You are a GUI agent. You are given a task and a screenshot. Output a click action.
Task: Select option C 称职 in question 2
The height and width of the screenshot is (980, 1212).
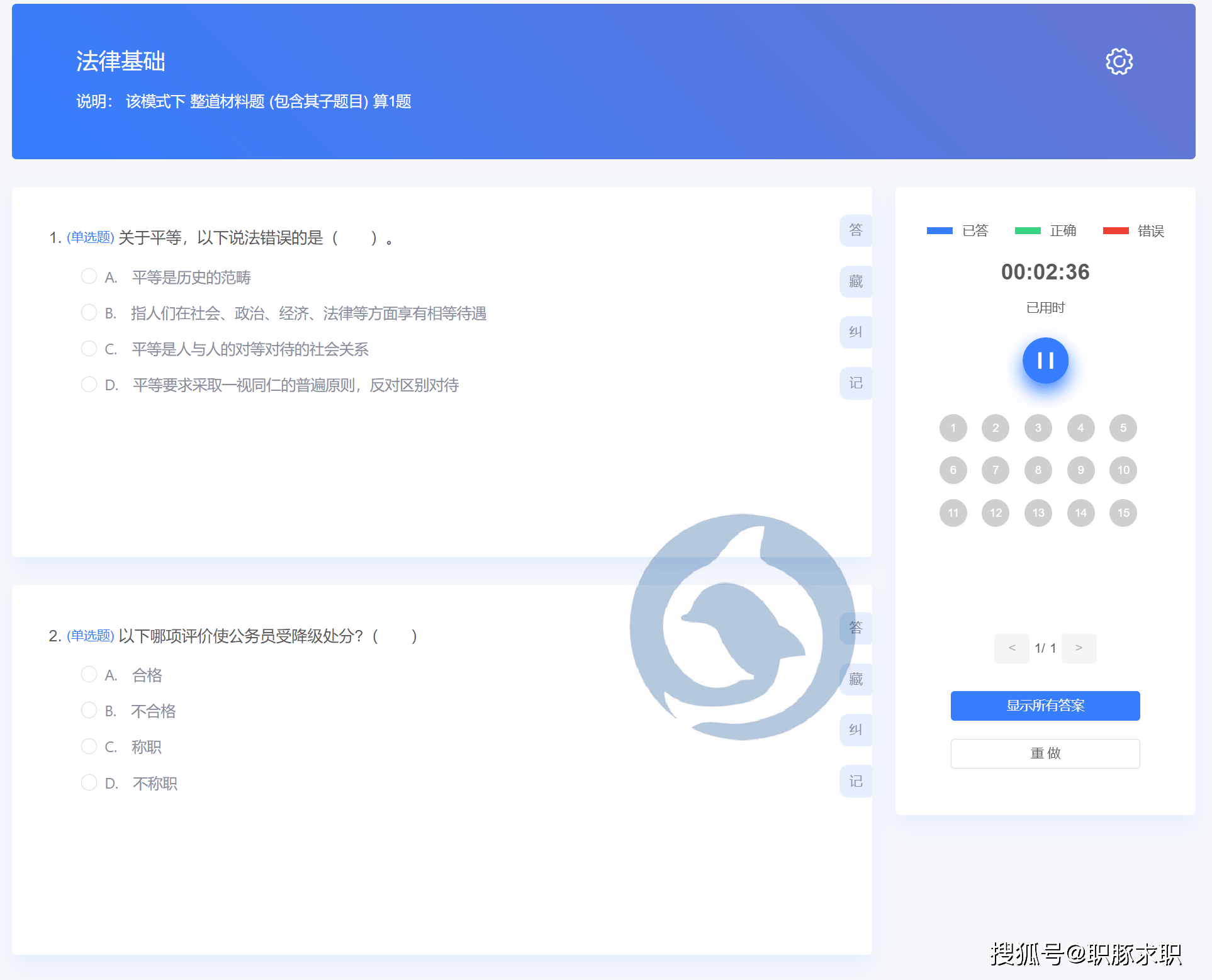[89, 746]
